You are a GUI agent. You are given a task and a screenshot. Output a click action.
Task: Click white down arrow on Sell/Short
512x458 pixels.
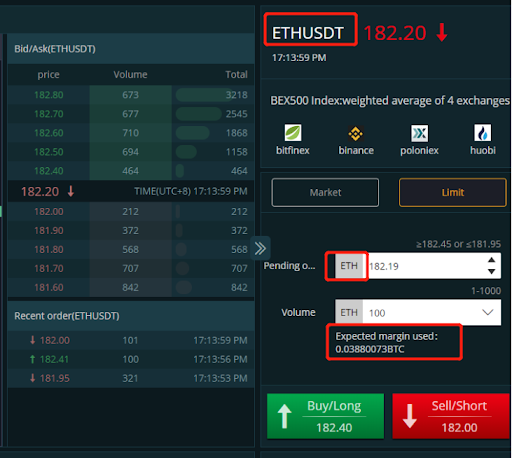click(x=409, y=416)
